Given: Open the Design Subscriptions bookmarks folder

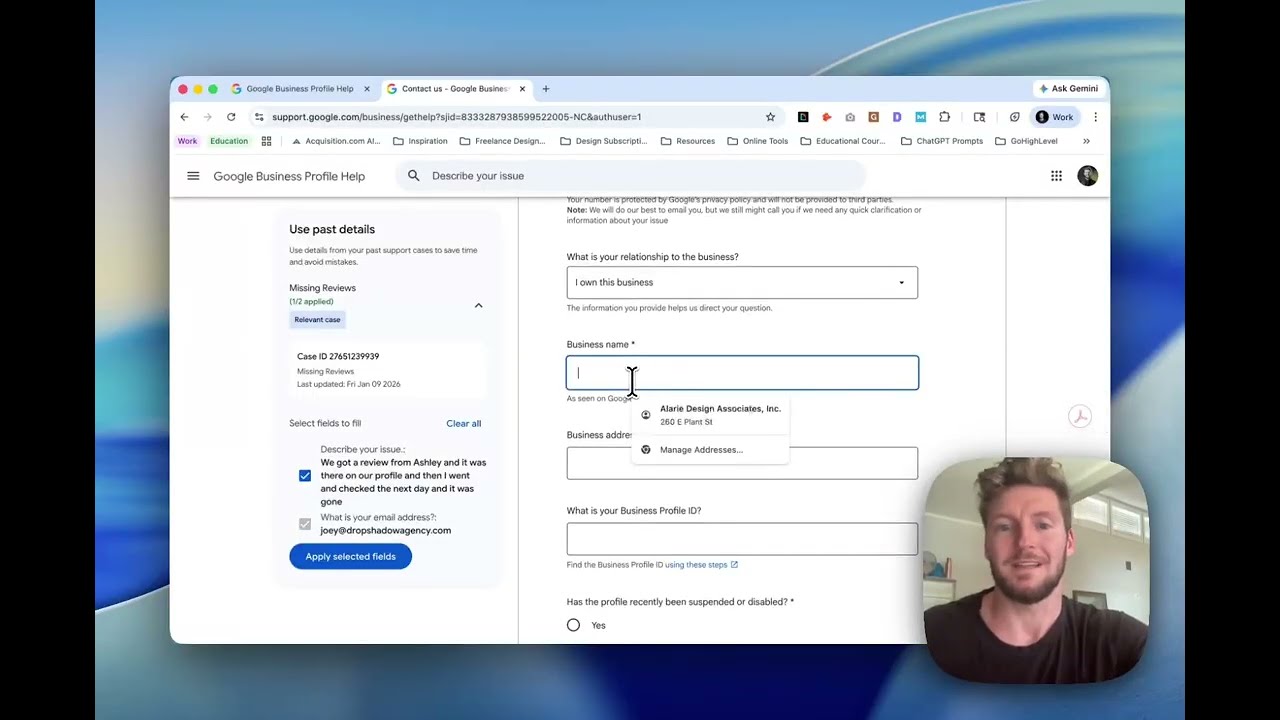Looking at the screenshot, I should click(603, 141).
